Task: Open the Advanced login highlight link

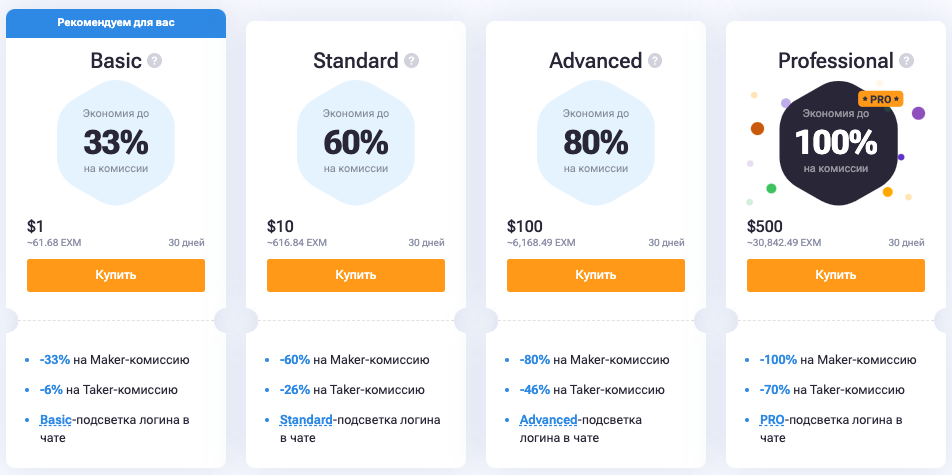Action: 548,420
